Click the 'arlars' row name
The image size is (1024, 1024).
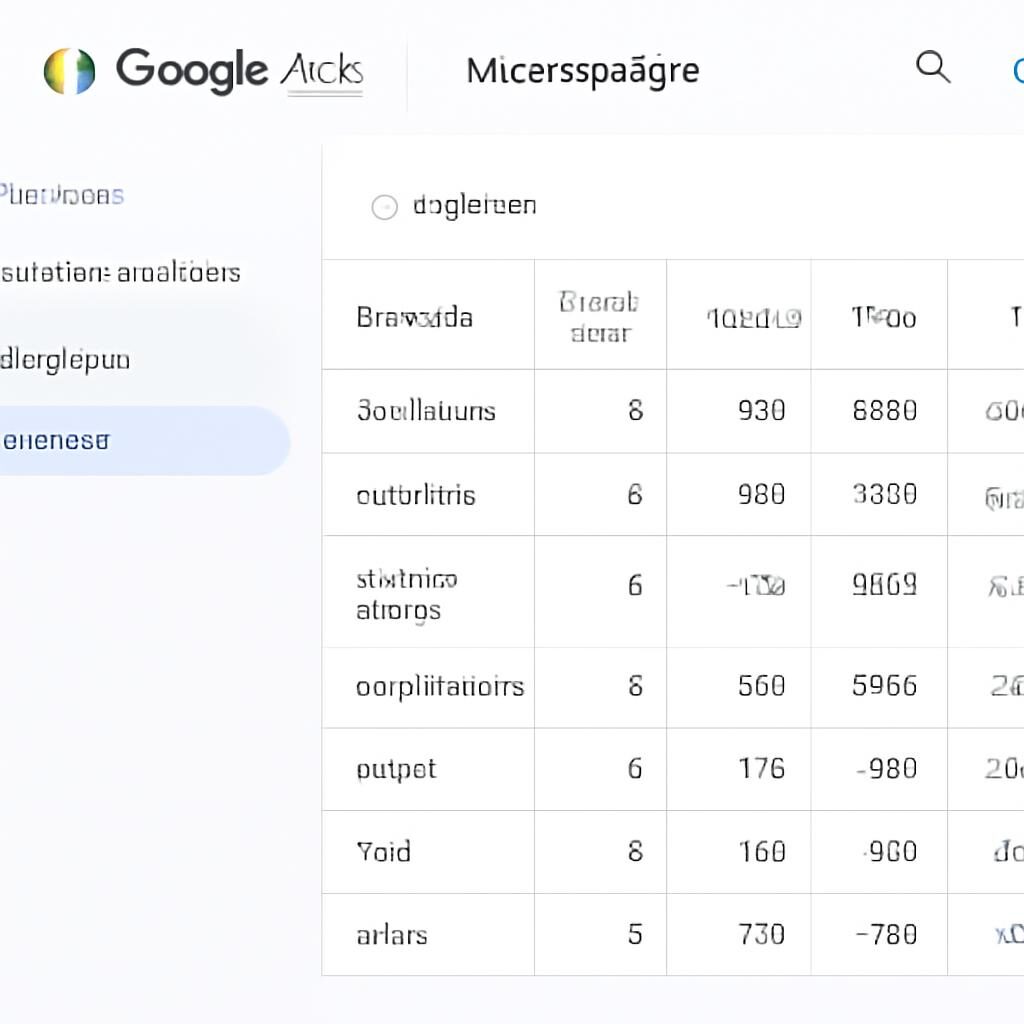click(392, 935)
